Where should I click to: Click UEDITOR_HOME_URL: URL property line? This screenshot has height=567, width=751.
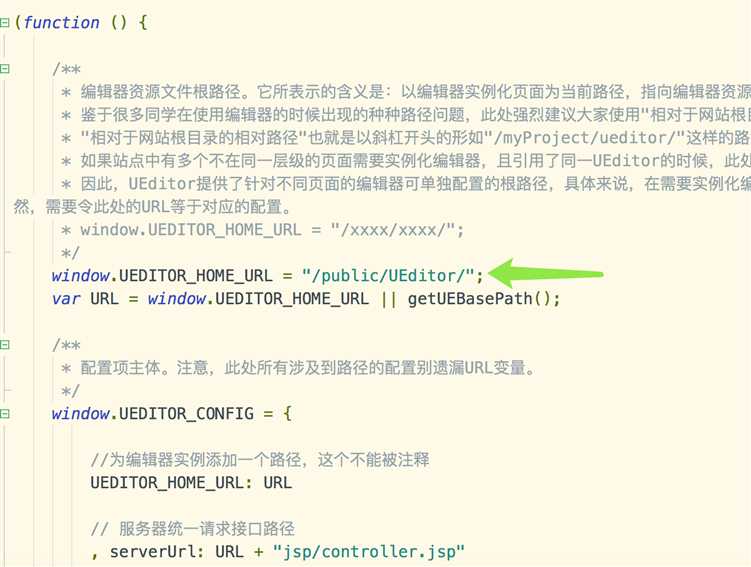191,482
